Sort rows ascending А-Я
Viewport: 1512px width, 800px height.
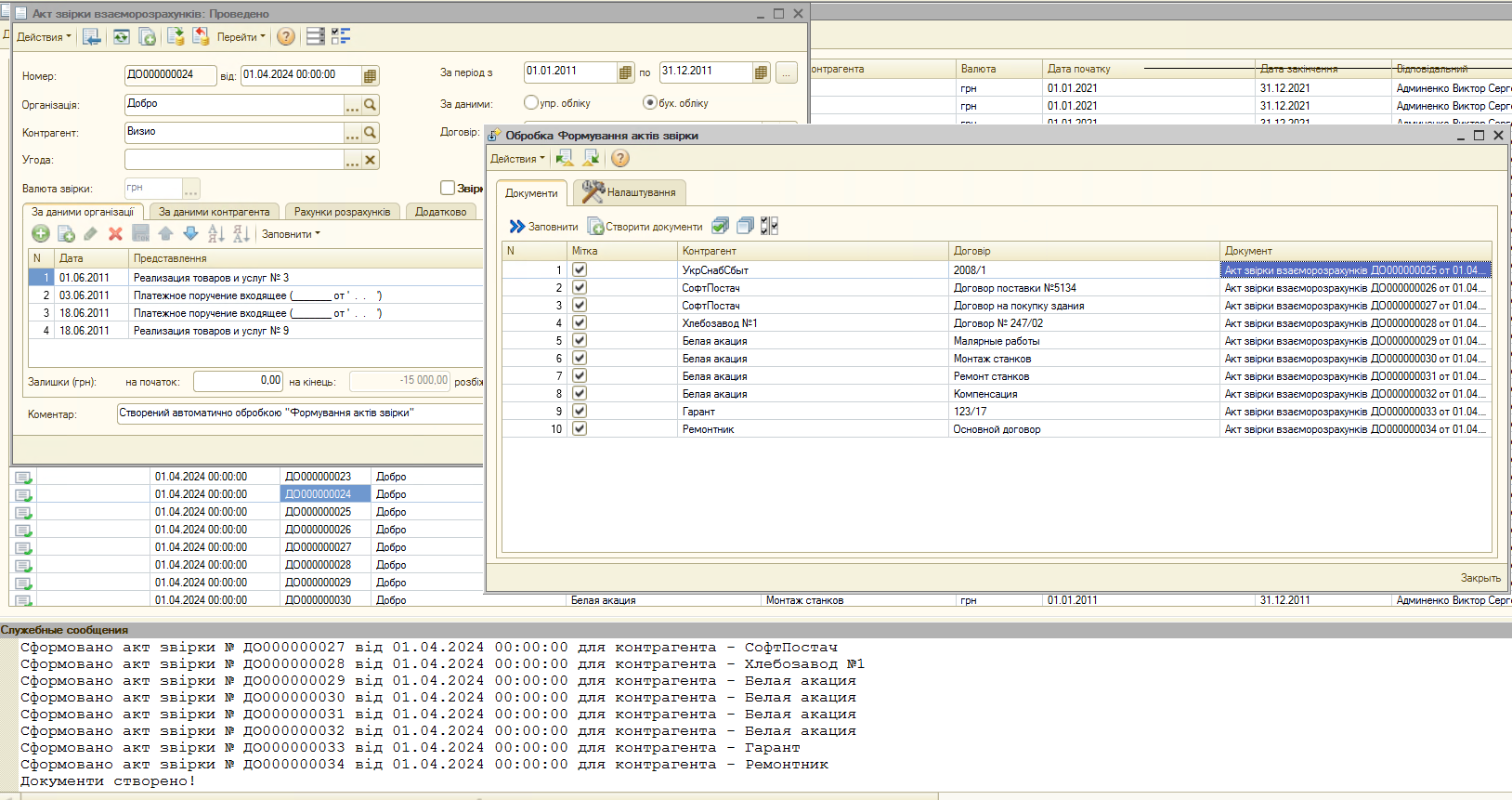coord(216,234)
